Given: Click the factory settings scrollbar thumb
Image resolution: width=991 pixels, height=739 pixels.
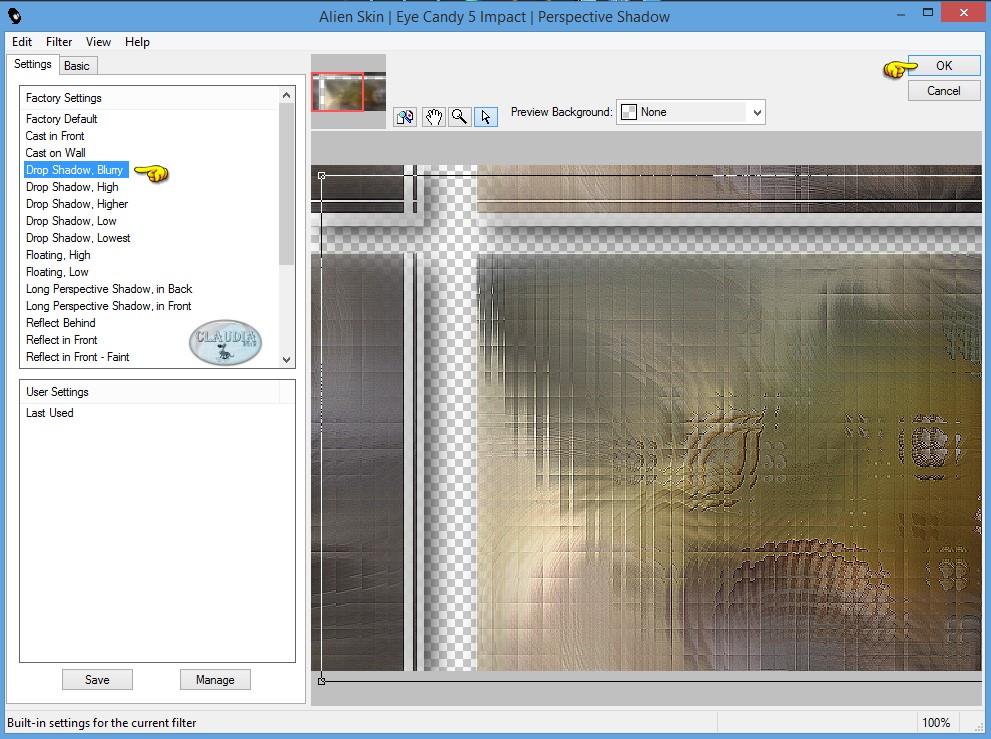Looking at the screenshot, I should pyautogui.click(x=286, y=183).
